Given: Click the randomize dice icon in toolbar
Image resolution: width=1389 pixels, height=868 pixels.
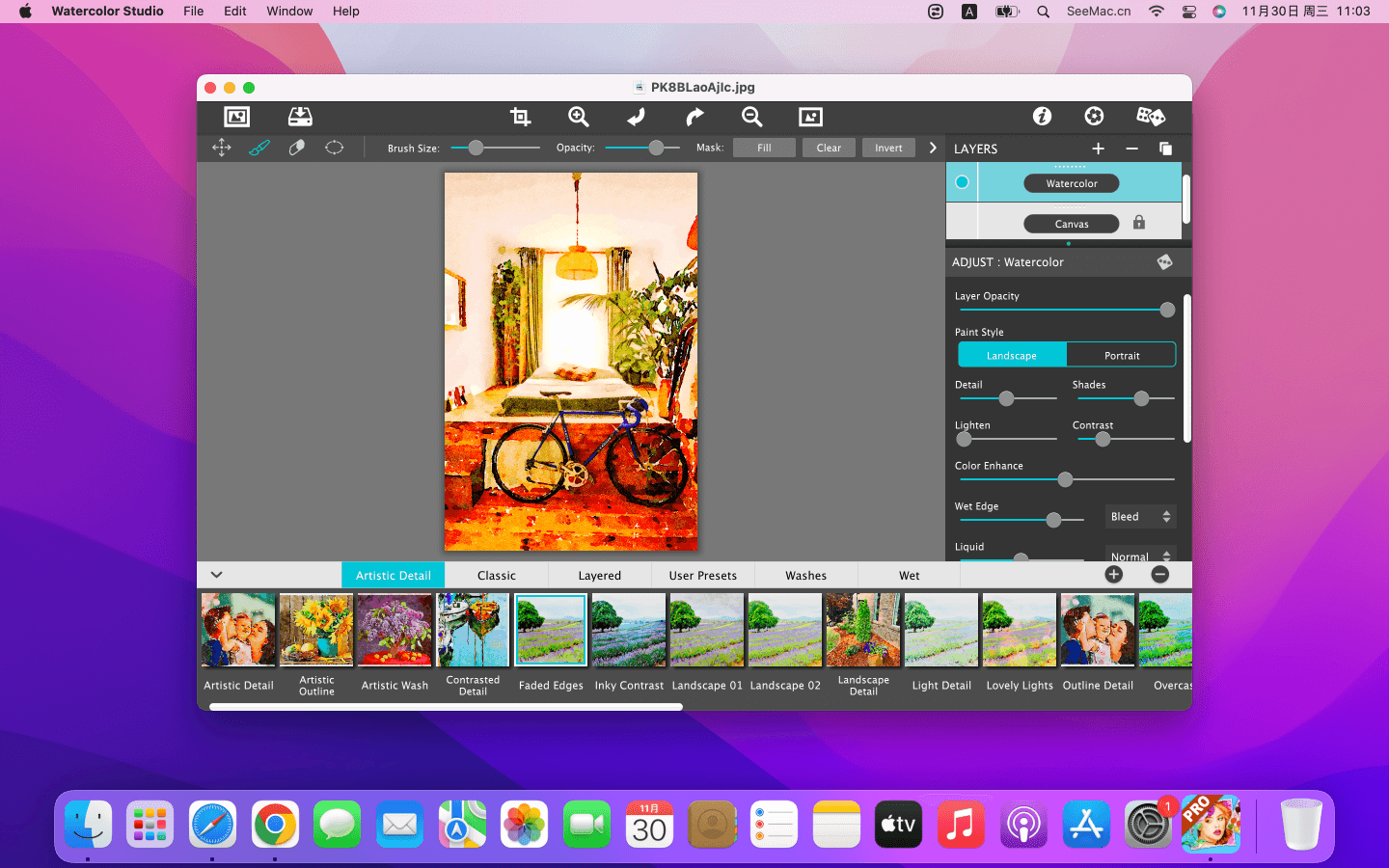Looking at the screenshot, I should point(1150,117).
